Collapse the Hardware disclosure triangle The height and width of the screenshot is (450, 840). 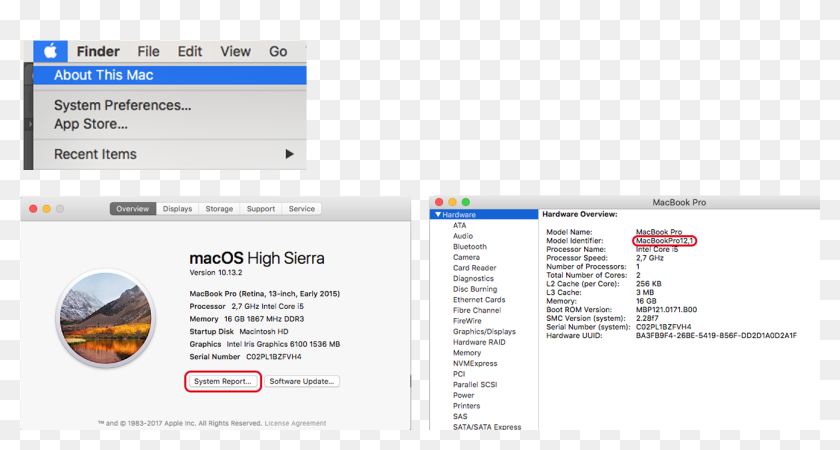(x=438, y=215)
